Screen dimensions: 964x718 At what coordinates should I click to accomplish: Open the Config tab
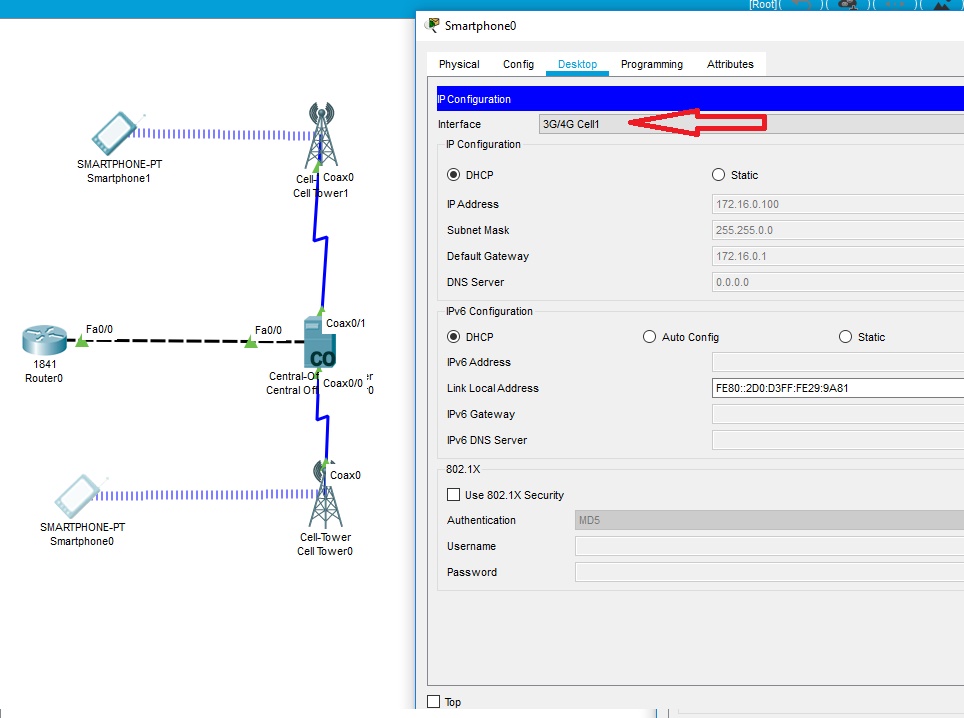(x=518, y=64)
